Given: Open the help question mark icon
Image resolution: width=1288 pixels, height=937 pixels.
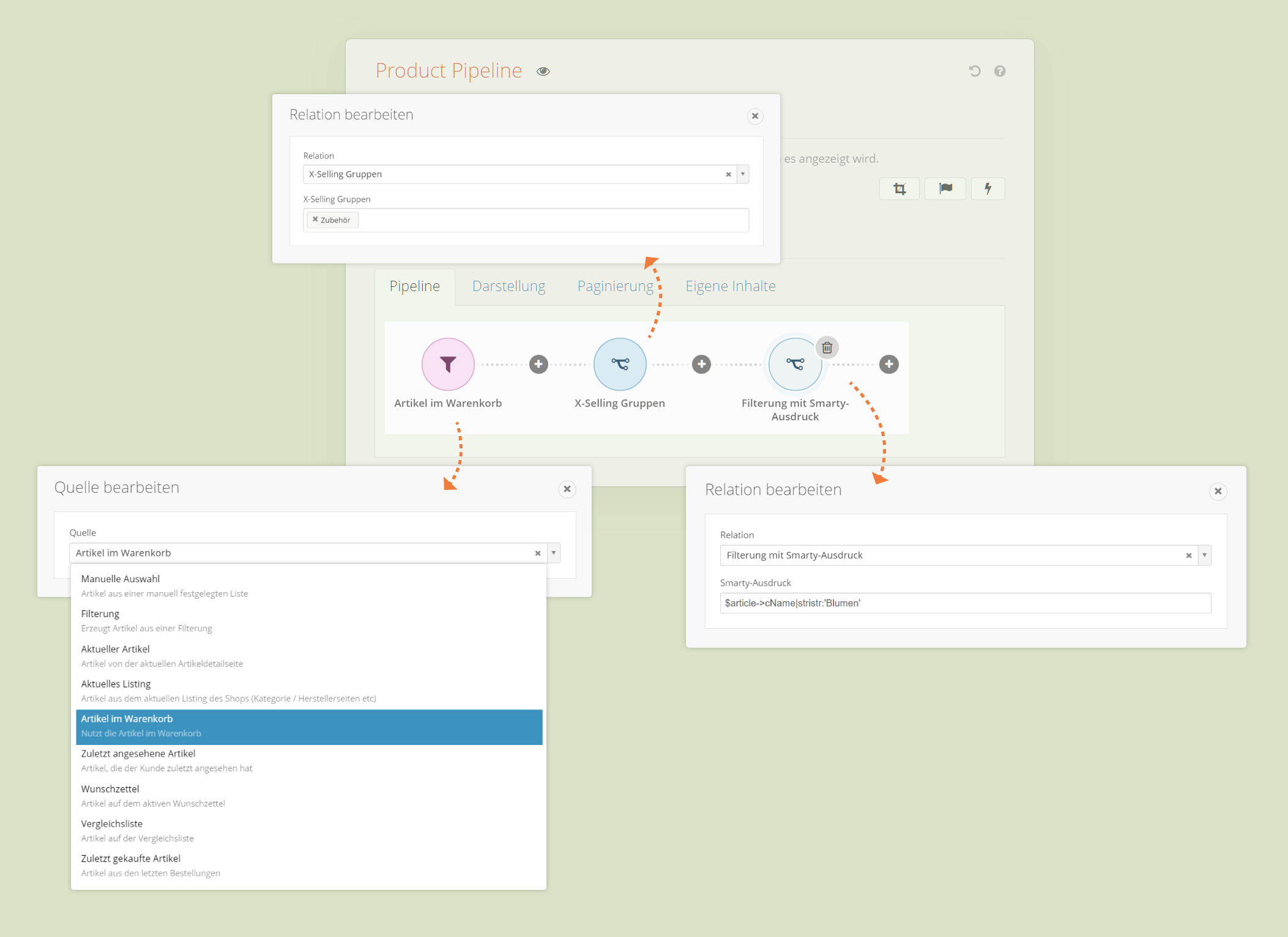Looking at the screenshot, I should [1000, 71].
